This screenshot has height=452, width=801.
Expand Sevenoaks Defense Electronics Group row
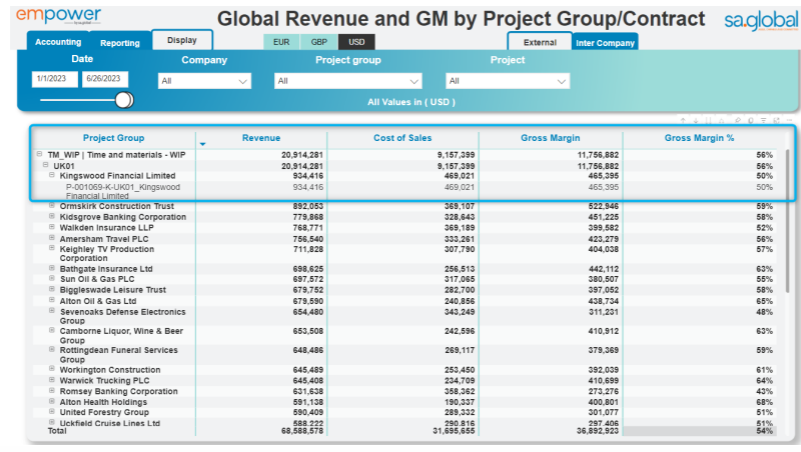[52, 311]
